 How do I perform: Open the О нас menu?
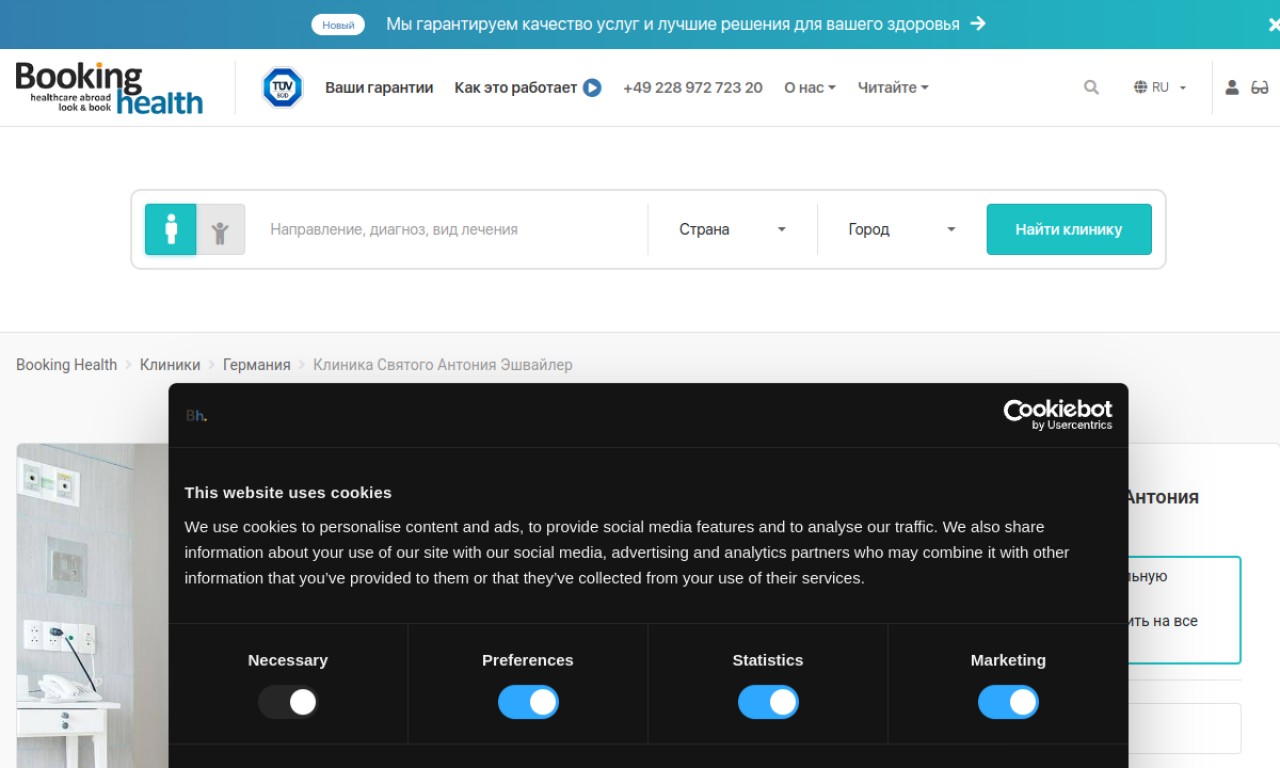pos(809,88)
